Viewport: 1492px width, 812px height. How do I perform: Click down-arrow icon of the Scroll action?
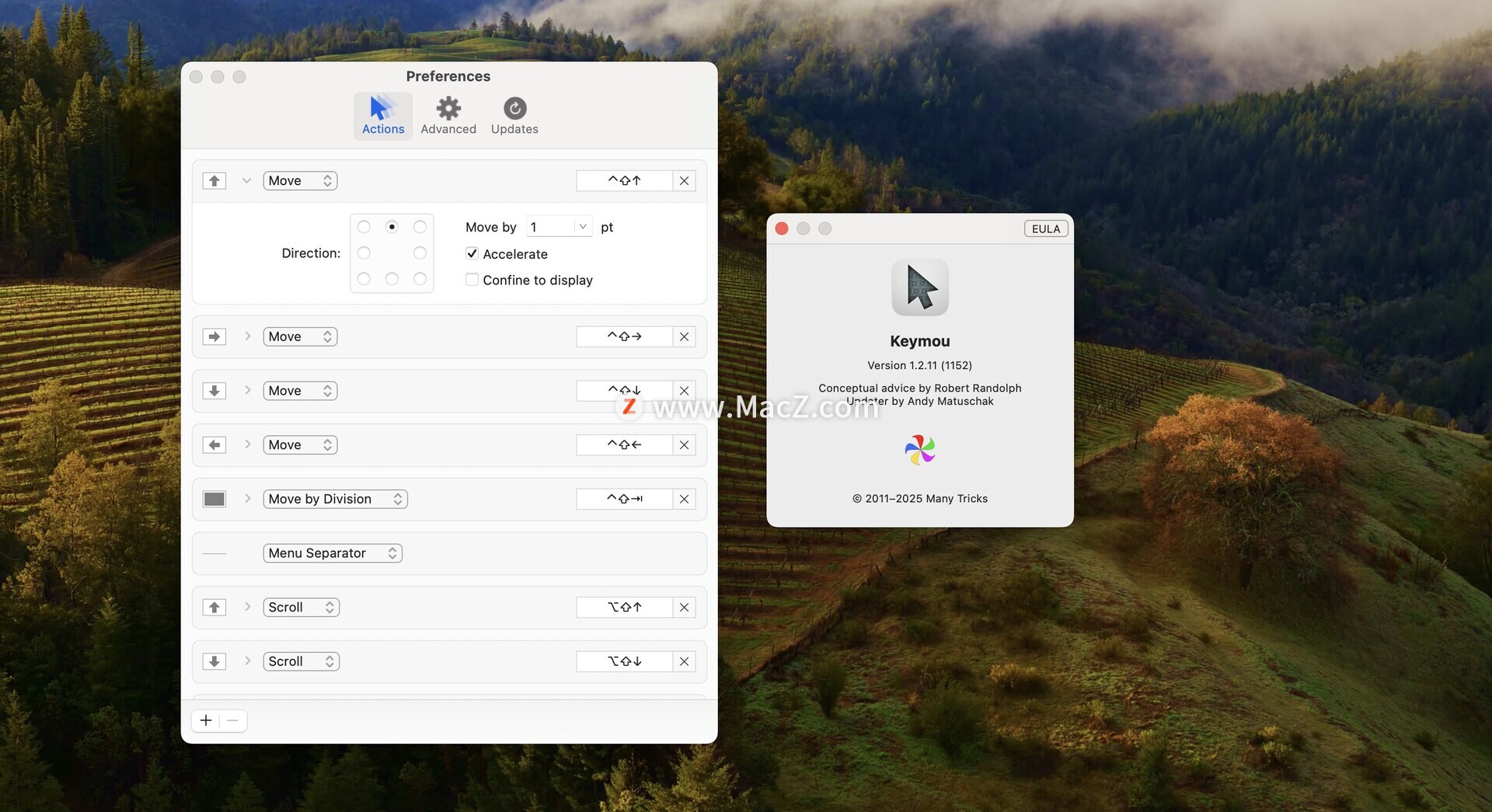pyautogui.click(x=214, y=662)
